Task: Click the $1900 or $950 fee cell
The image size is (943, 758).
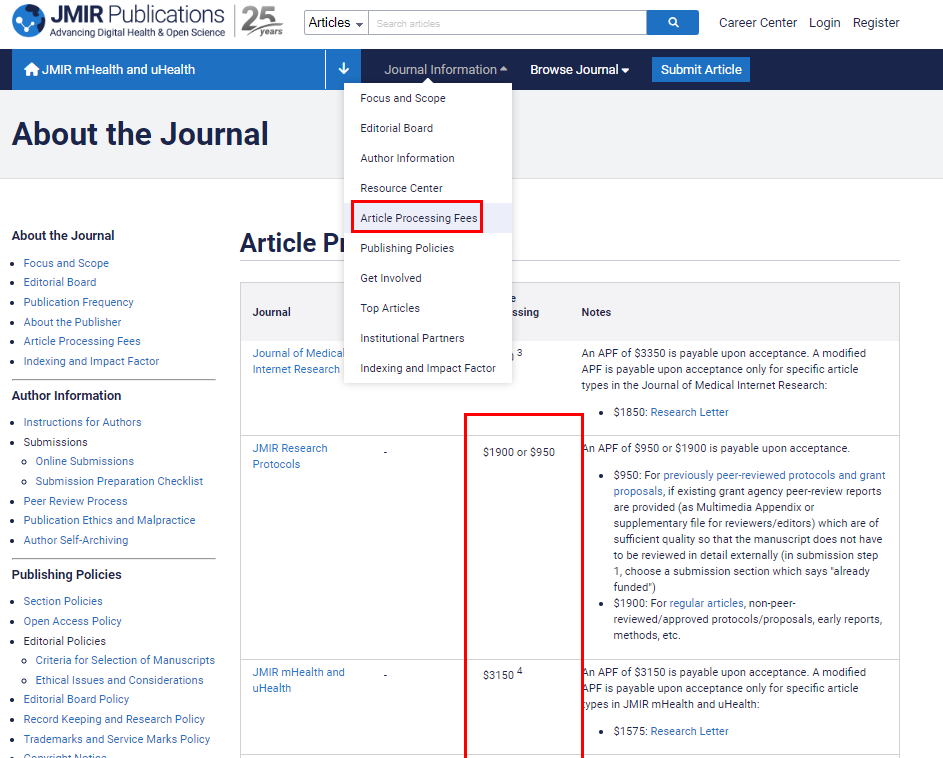Action: tap(518, 452)
